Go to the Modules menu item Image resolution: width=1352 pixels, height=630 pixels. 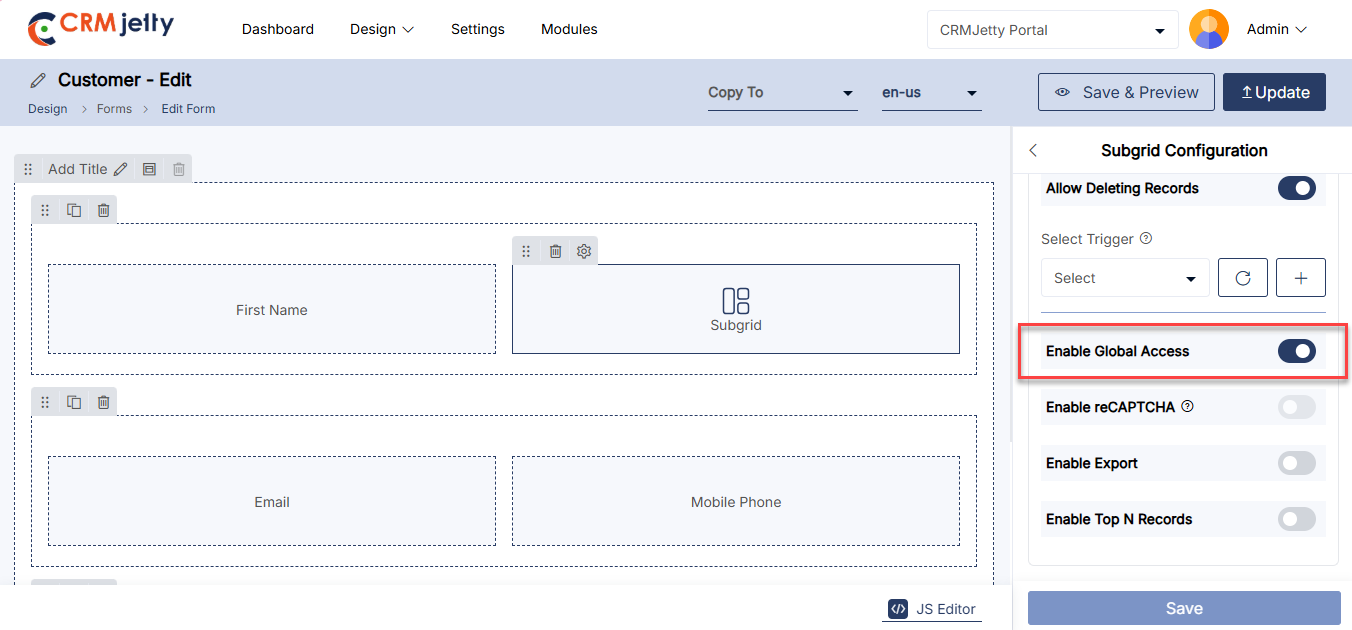click(569, 30)
